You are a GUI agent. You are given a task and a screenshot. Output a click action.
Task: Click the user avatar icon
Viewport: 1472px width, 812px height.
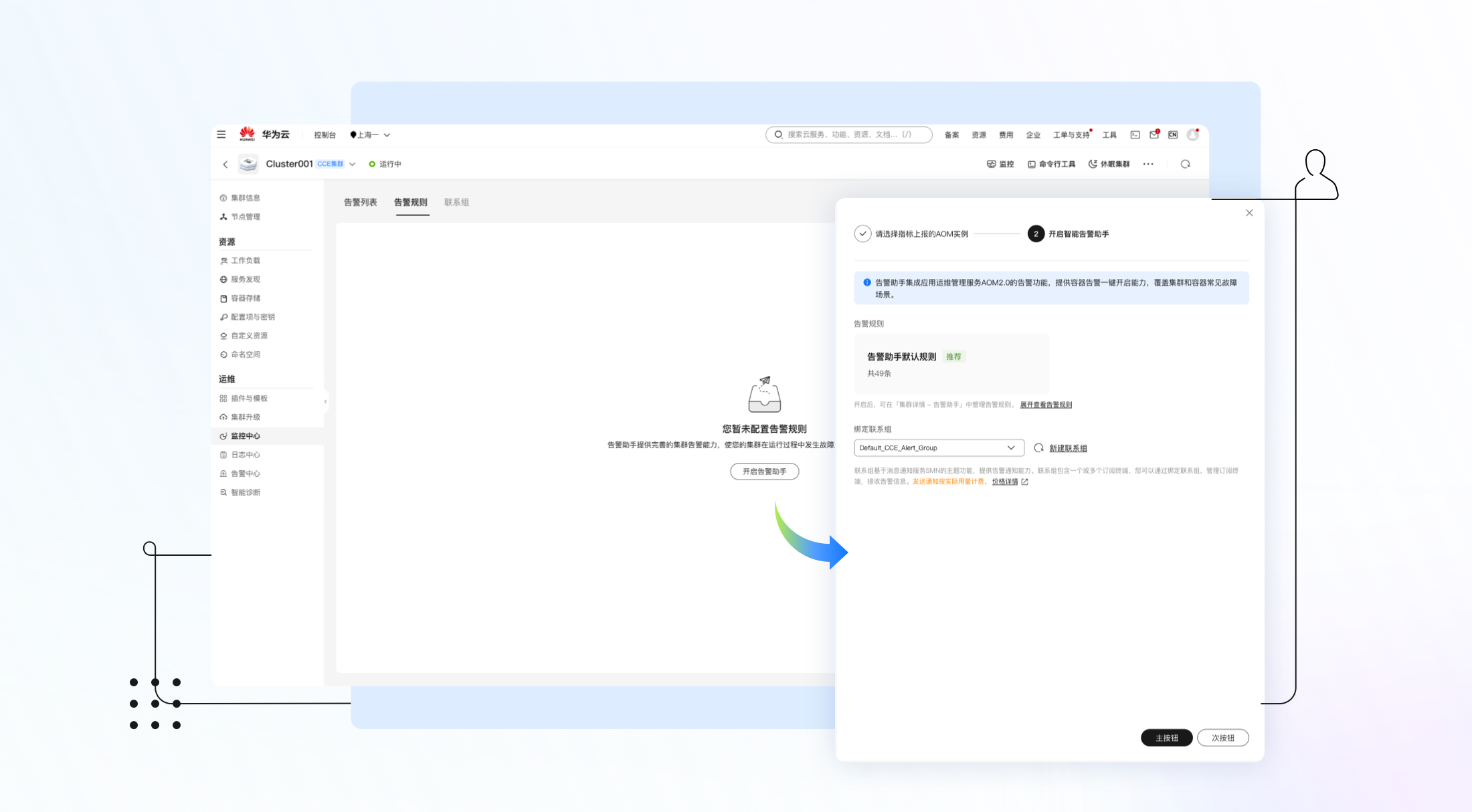(1192, 134)
